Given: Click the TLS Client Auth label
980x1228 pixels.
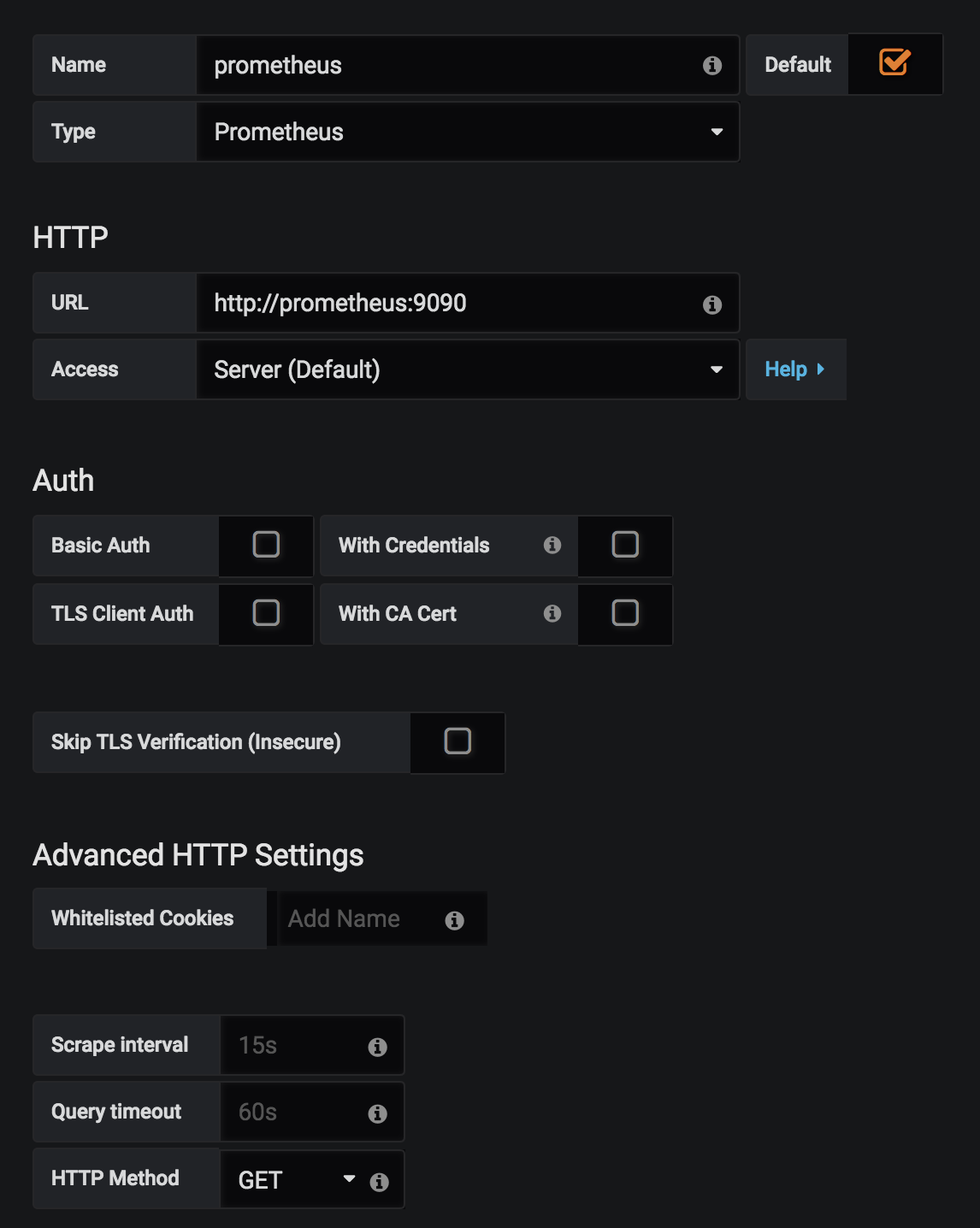Looking at the screenshot, I should (122, 614).
